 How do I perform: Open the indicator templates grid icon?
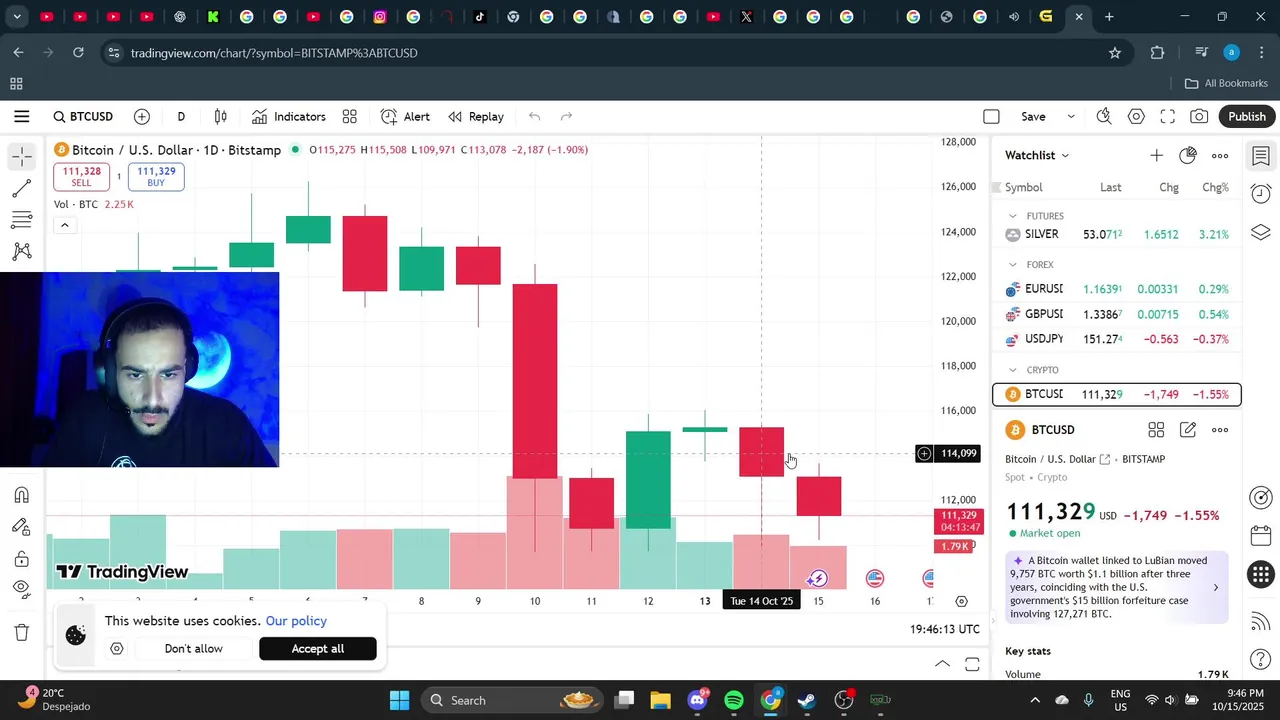(349, 117)
